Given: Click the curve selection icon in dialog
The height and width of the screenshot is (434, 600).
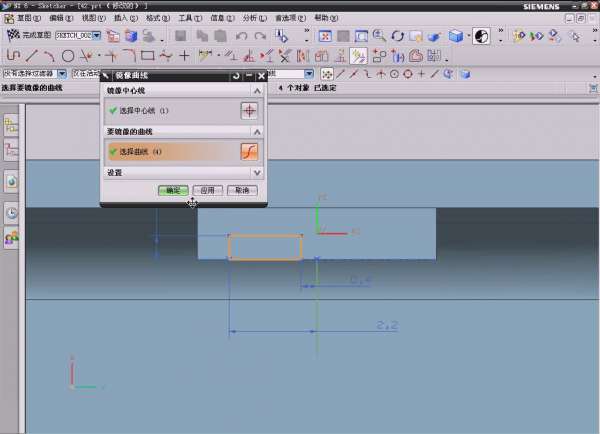Looking at the screenshot, I should coord(249,152).
